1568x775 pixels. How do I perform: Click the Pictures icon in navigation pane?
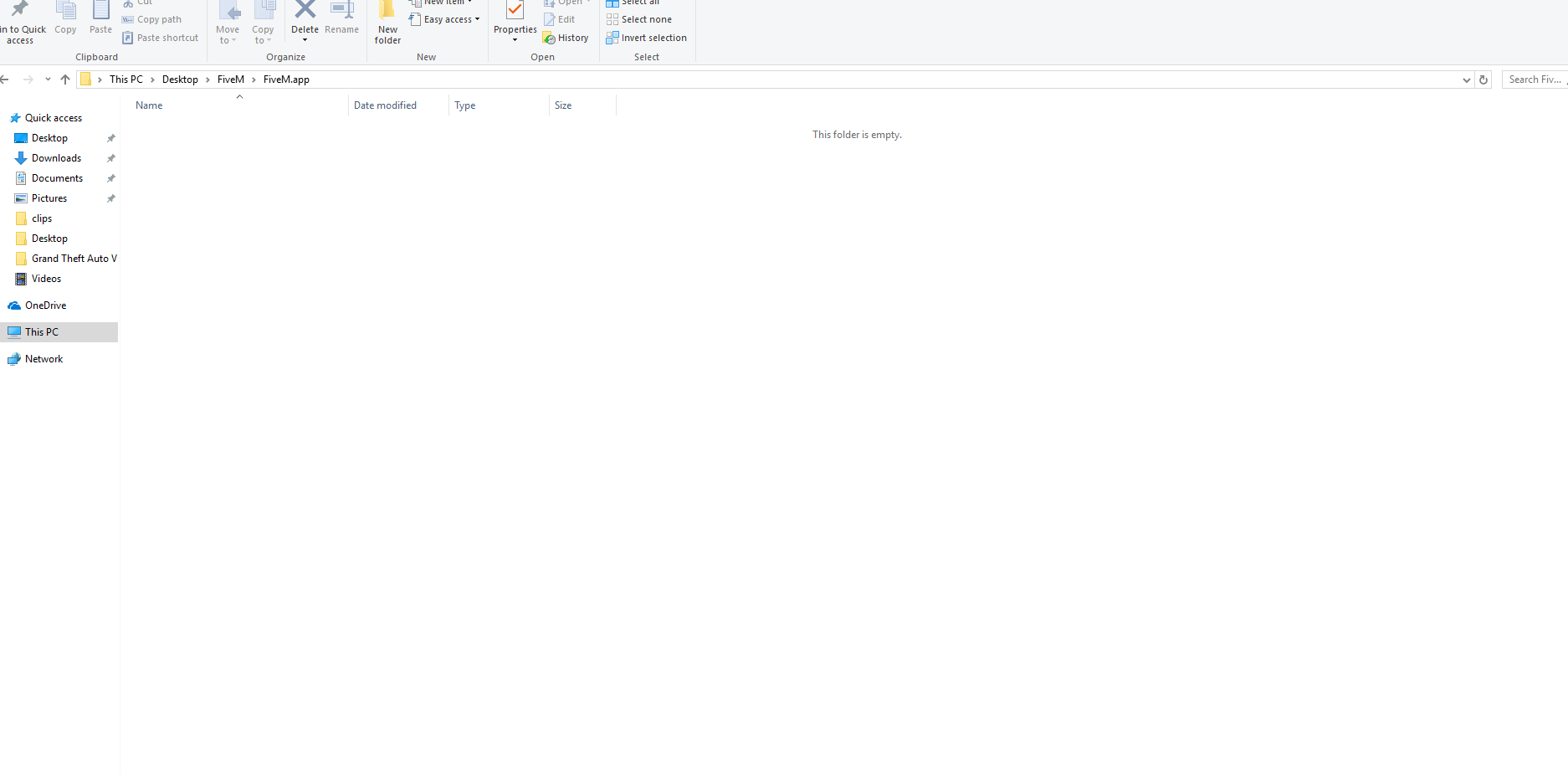pos(21,198)
